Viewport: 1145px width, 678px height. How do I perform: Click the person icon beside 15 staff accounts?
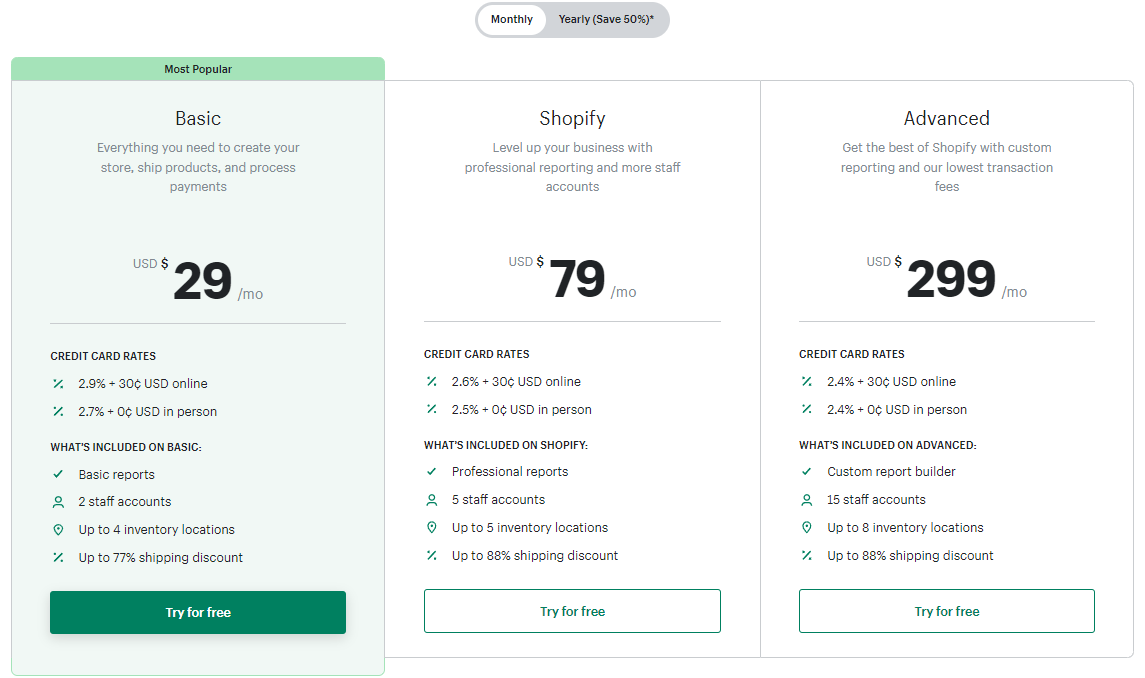coord(806,499)
